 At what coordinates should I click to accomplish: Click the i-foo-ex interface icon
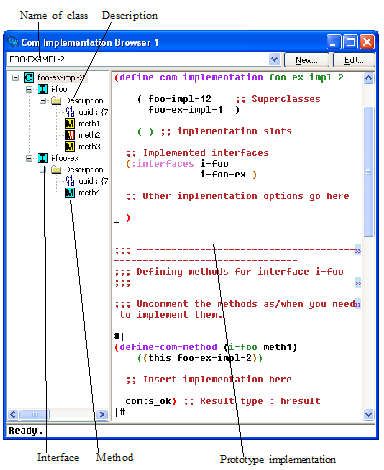(43, 158)
